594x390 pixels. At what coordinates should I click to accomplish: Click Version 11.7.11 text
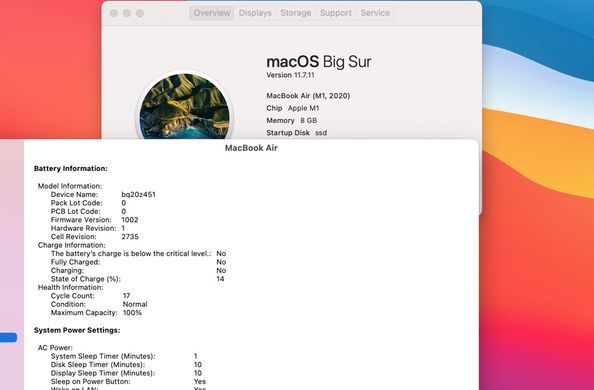[290, 75]
